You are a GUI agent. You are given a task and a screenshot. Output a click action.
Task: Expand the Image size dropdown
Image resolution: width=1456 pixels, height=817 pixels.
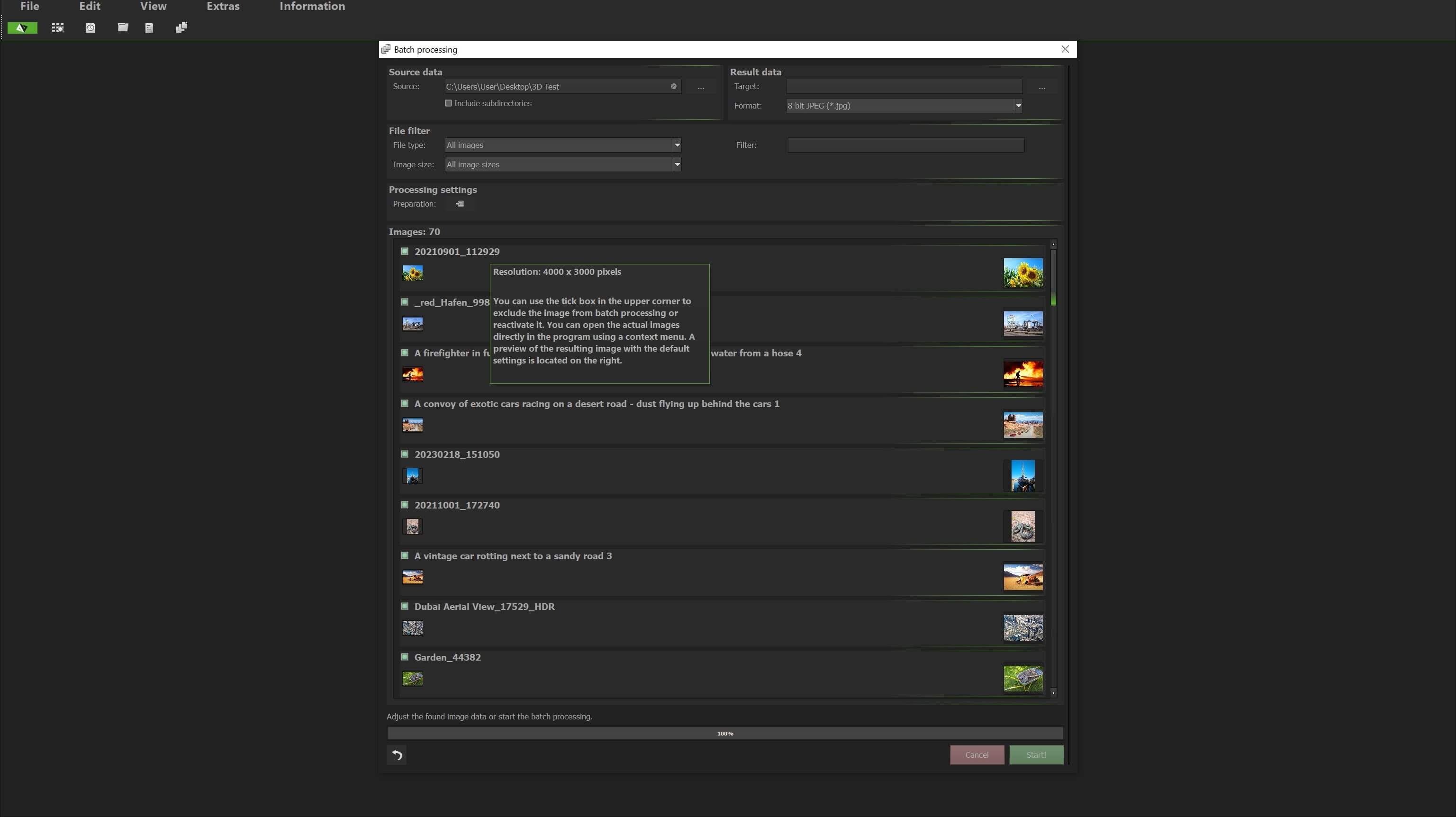tap(677, 164)
